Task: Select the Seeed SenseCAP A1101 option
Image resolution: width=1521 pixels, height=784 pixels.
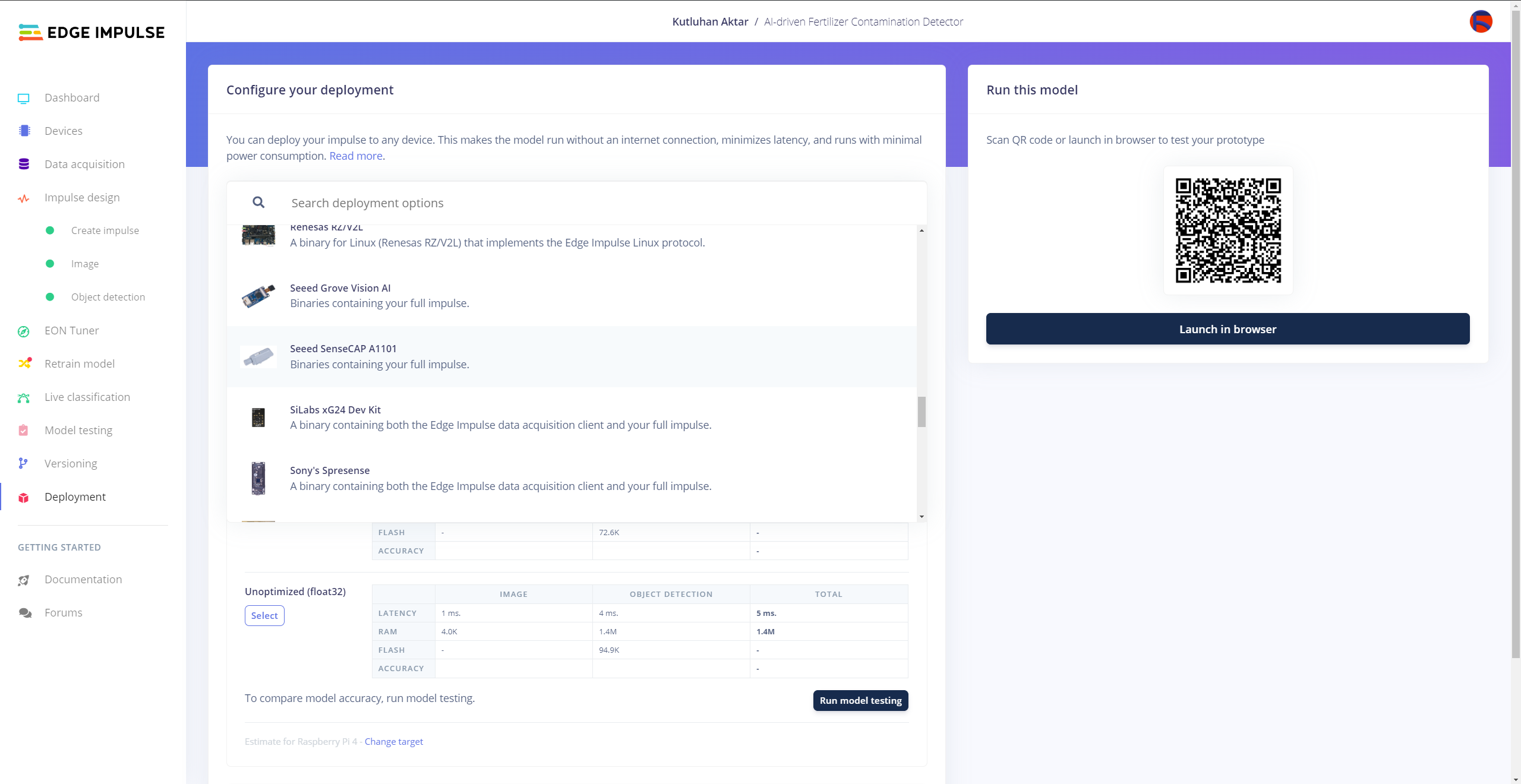Action: (x=343, y=356)
